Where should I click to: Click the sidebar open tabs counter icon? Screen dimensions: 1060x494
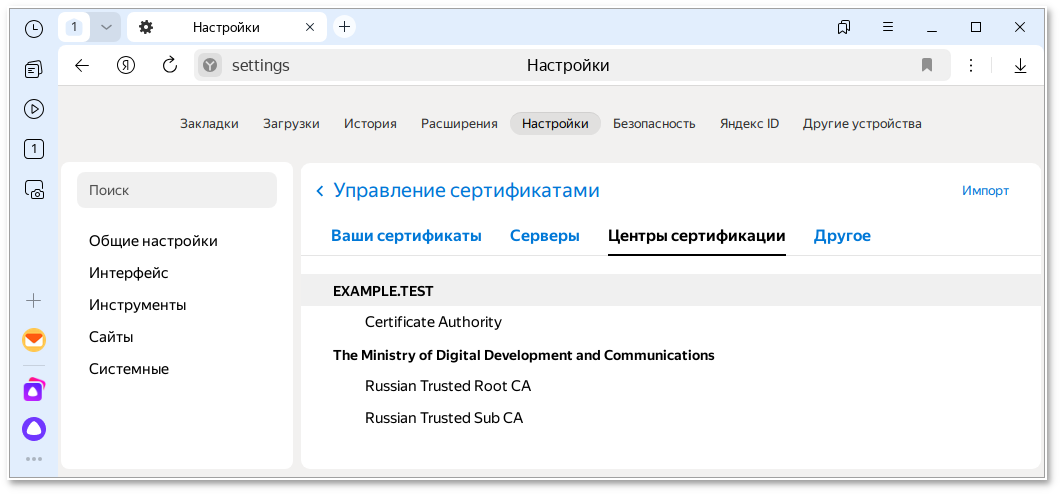(x=34, y=149)
